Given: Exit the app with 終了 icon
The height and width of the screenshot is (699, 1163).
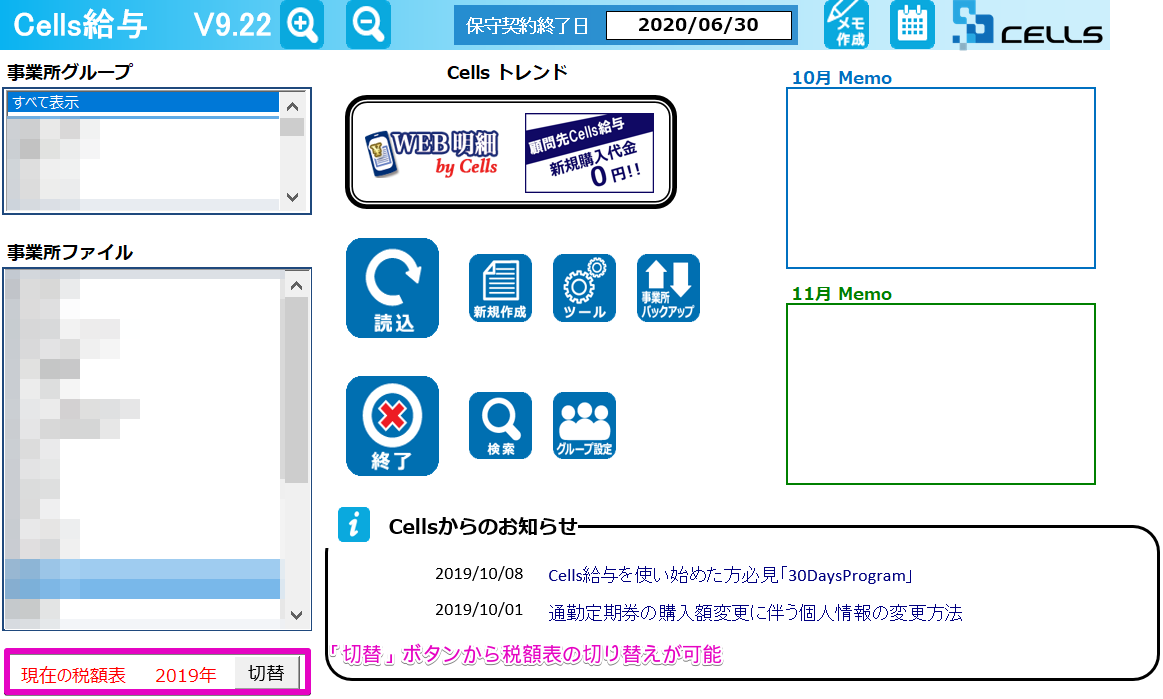Looking at the screenshot, I should [392, 426].
